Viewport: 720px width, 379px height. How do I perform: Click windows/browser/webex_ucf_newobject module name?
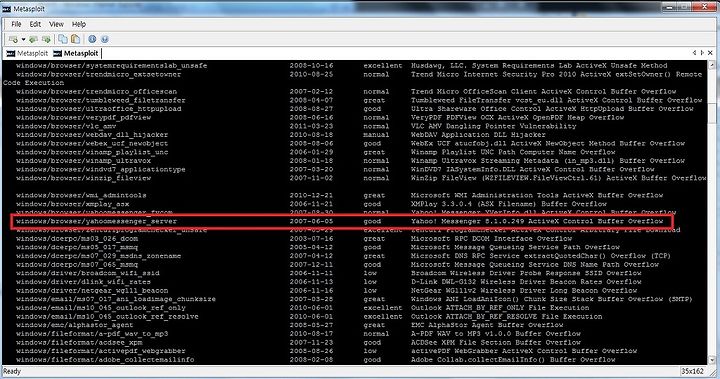92,143
